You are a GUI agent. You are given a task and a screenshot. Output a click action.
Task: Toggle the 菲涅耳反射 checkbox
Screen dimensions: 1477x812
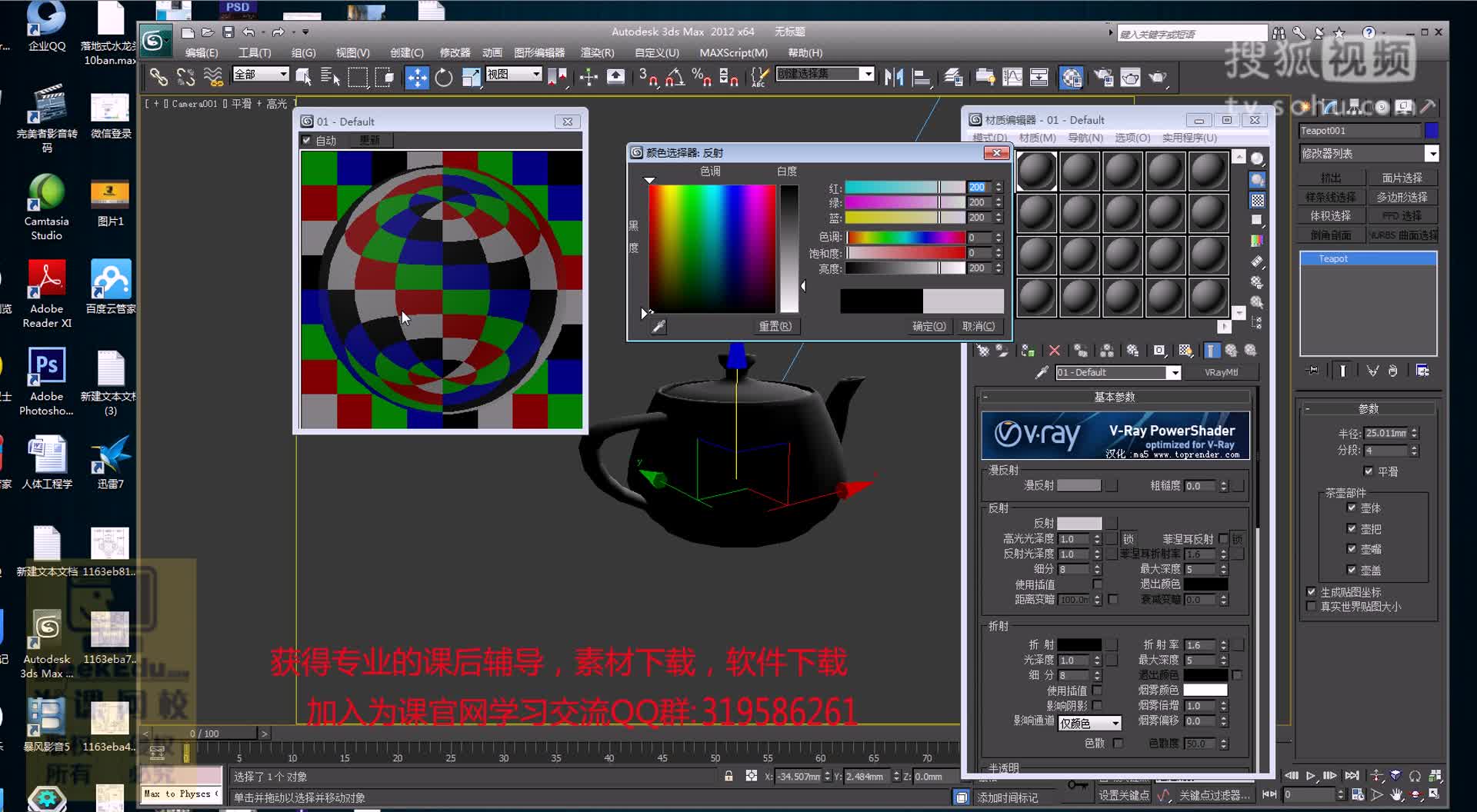click(1223, 538)
